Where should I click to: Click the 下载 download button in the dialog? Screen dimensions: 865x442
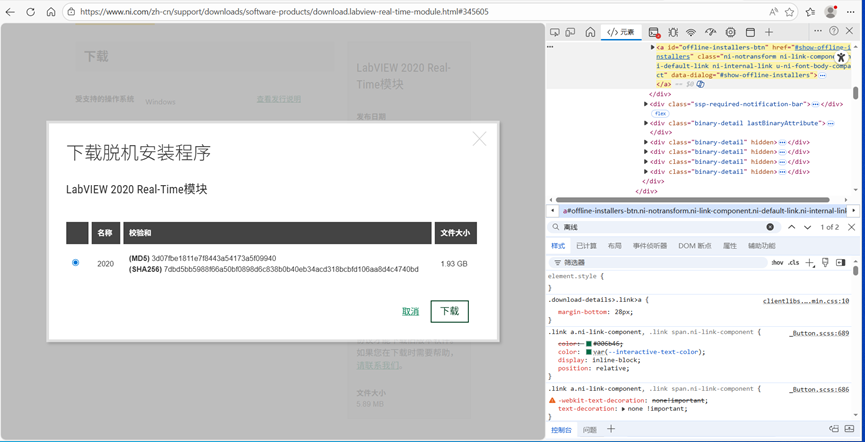coord(450,311)
